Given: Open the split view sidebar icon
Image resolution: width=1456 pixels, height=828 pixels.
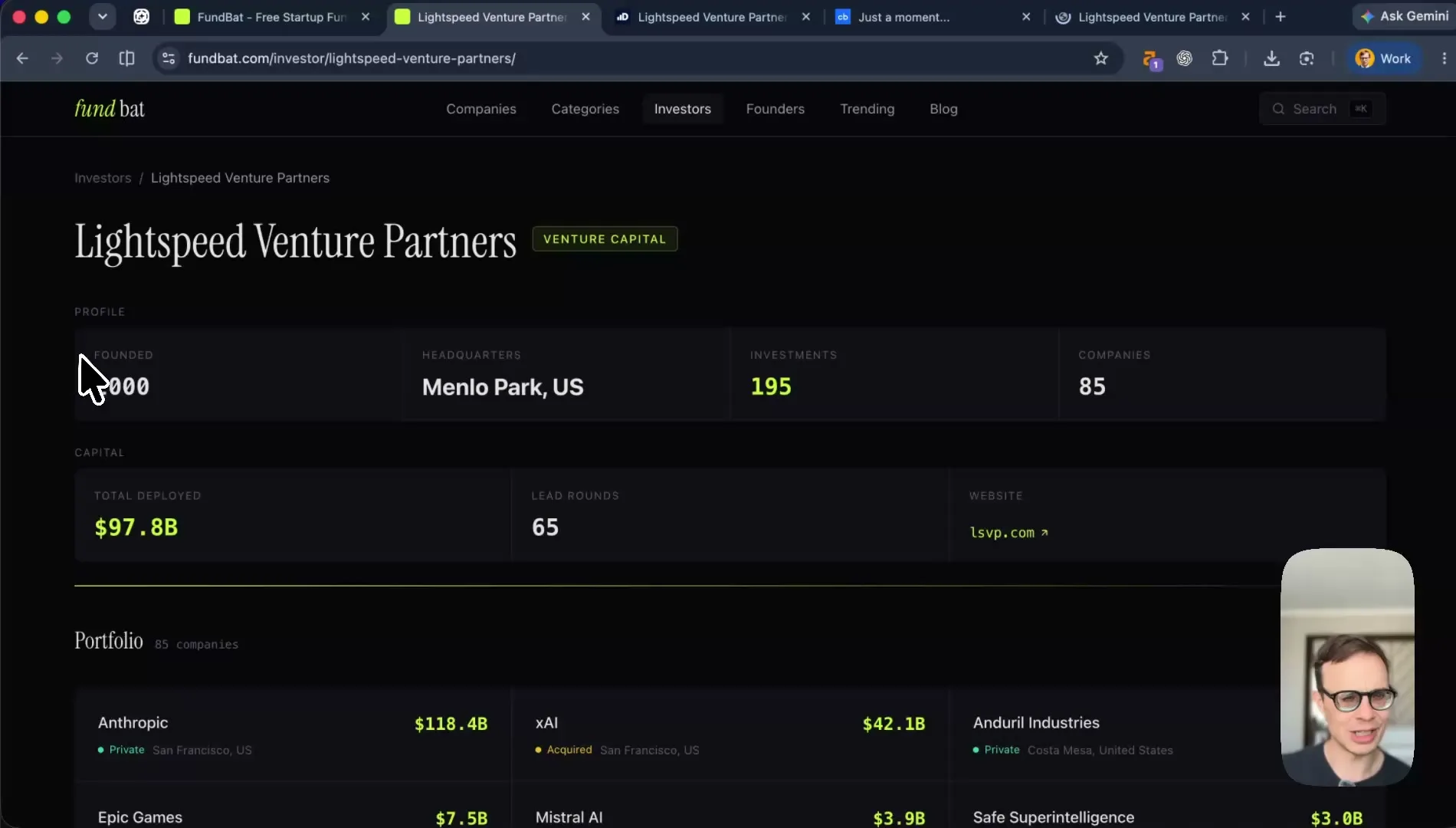Looking at the screenshot, I should pos(127,58).
